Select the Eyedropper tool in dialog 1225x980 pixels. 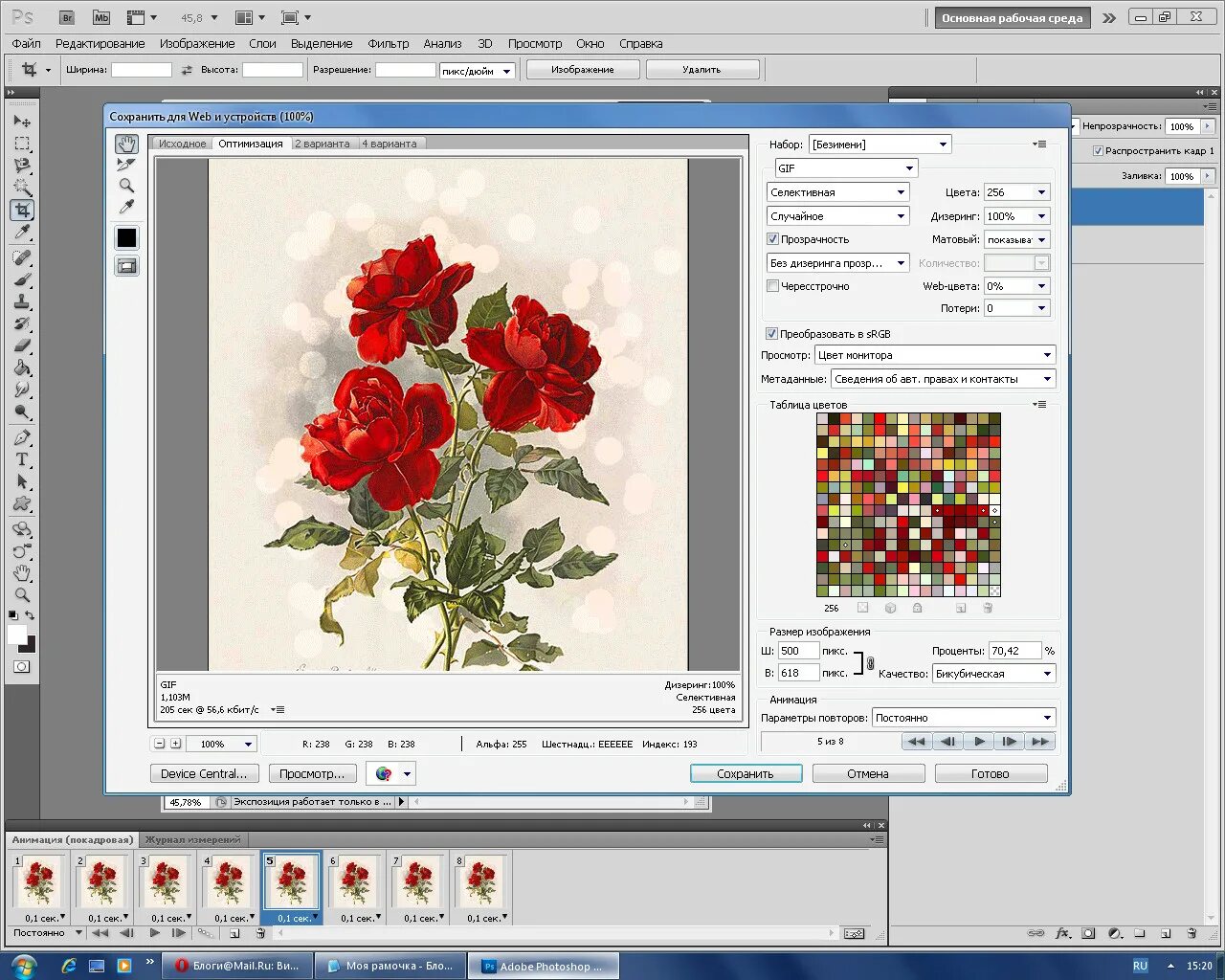pos(126,207)
